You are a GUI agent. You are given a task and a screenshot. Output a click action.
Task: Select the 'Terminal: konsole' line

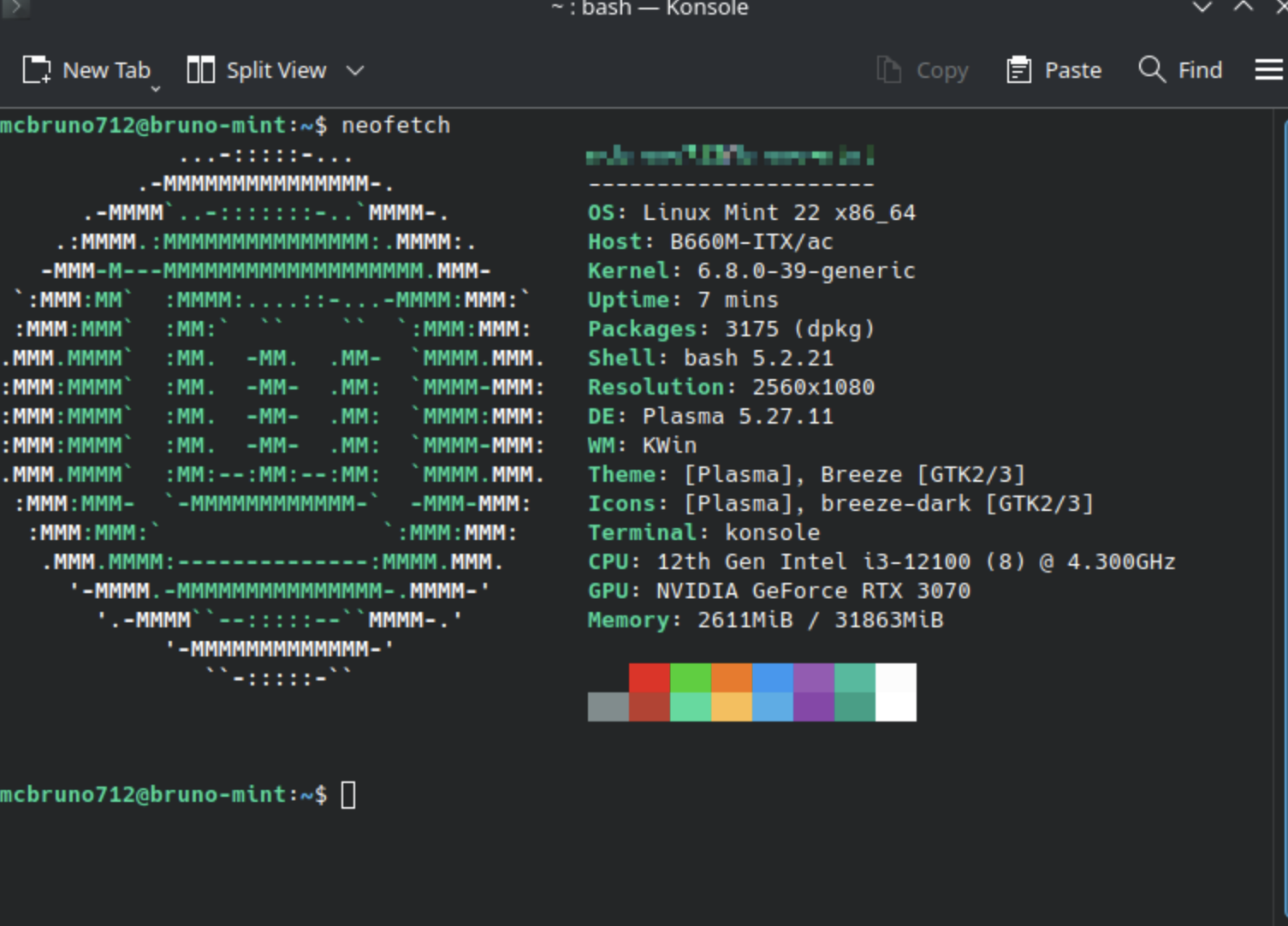pyautogui.click(x=703, y=532)
